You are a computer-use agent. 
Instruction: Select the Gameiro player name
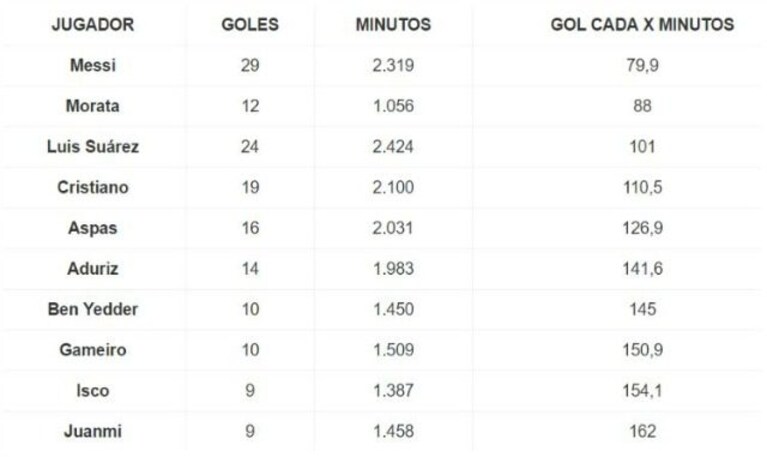point(93,350)
